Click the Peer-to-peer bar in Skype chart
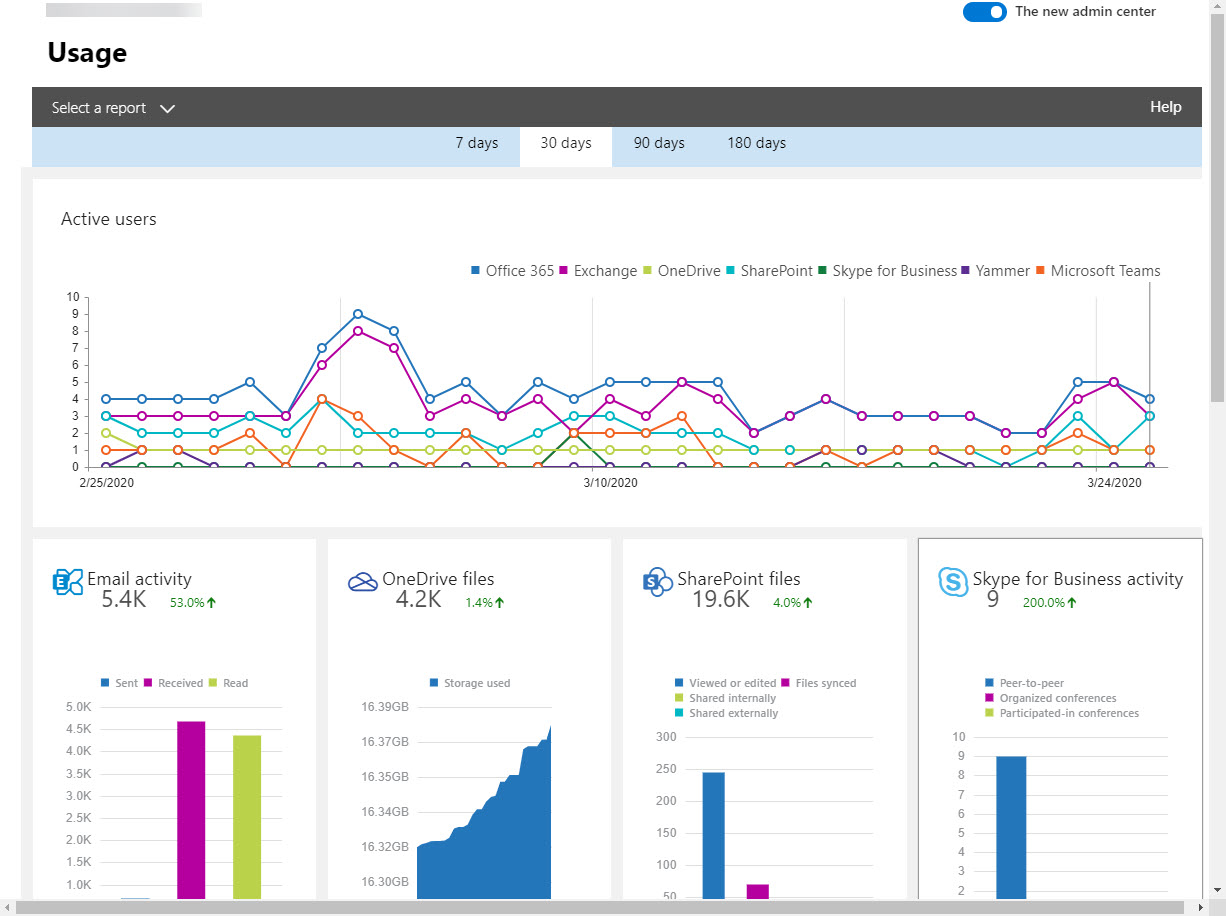The height and width of the screenshot is (916, 1226). pyautogui.click(x=1011, y=828)
